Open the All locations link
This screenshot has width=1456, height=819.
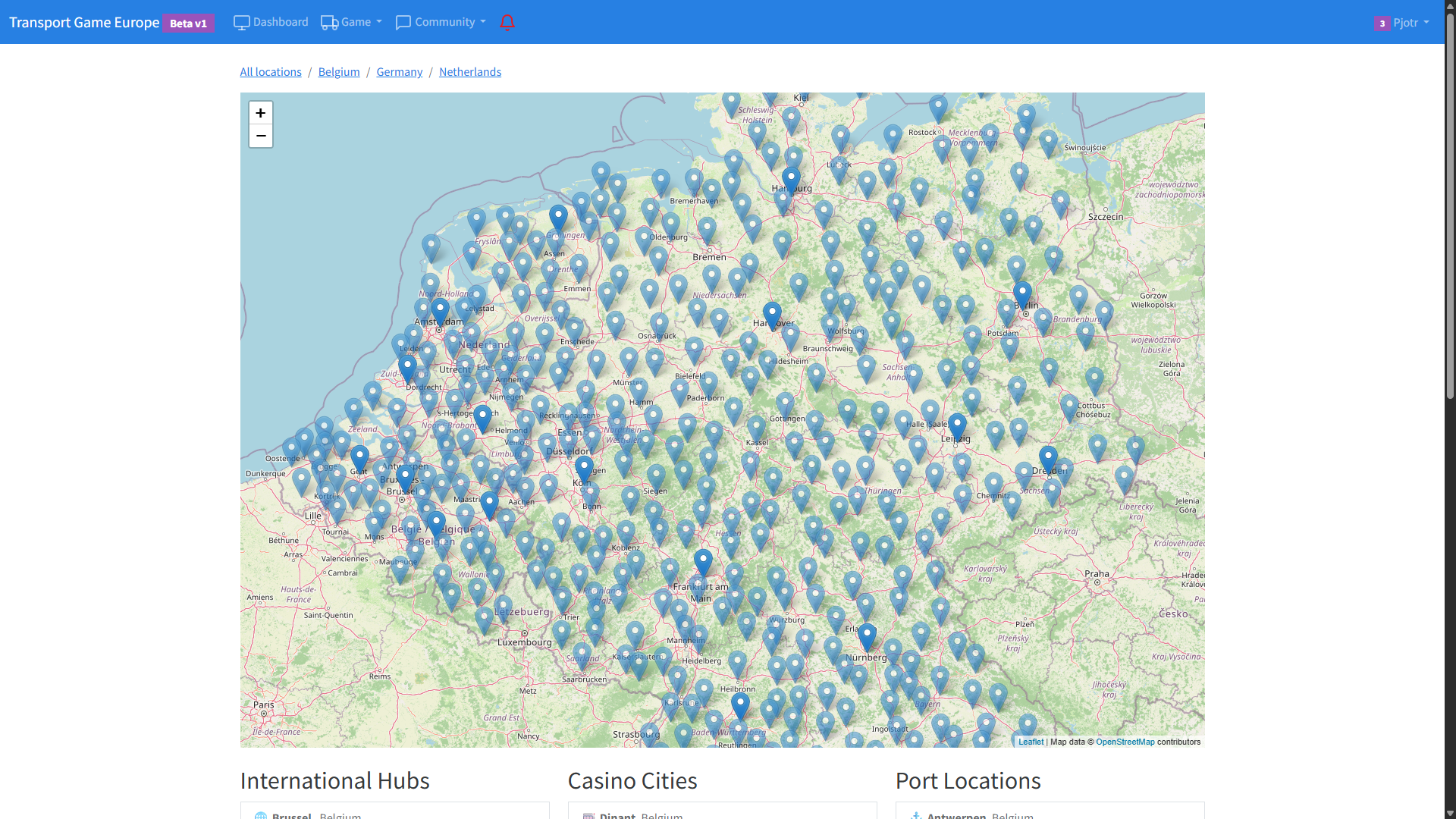(x=271, y=71)
